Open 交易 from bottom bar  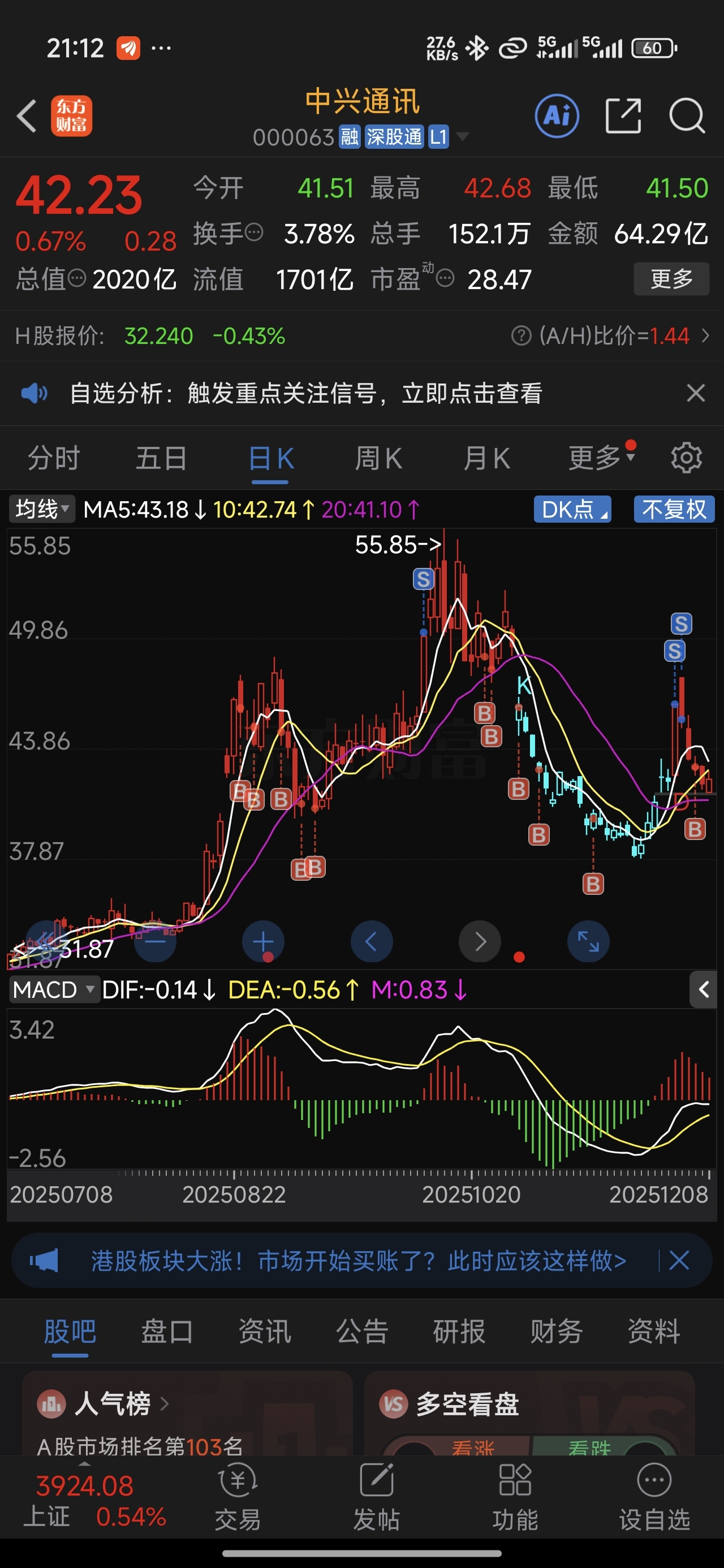coord(238,1496)
